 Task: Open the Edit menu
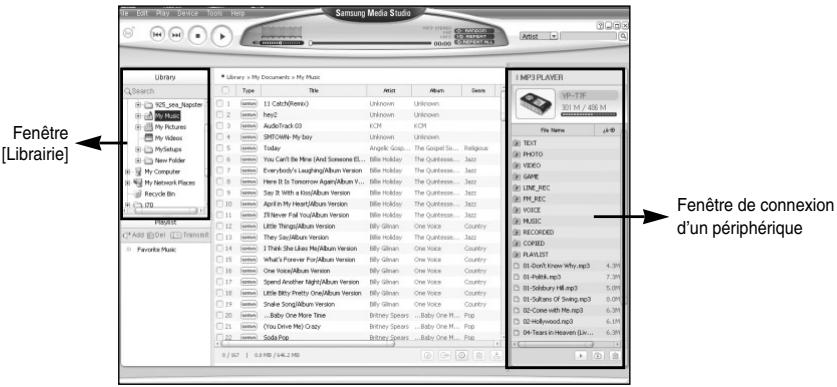pyautogui.click(x=142, y=13)
